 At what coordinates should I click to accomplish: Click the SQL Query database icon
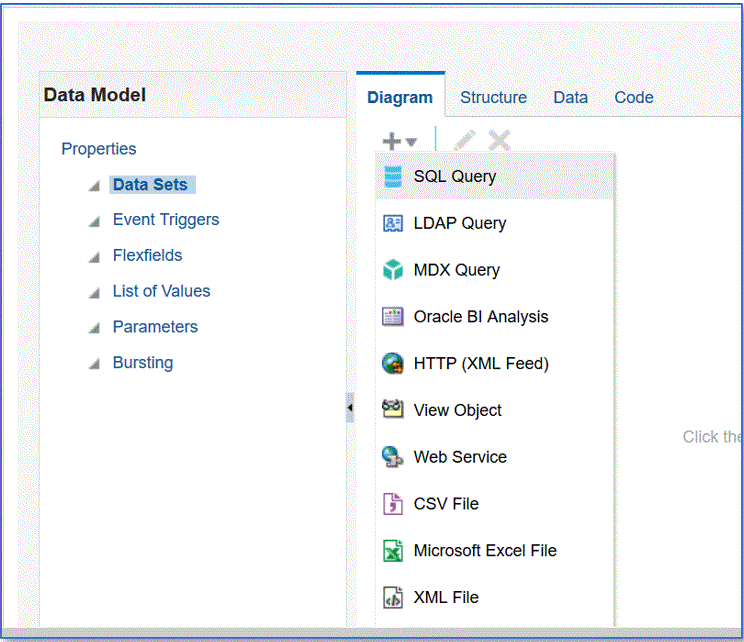click(x=393, y=177)
